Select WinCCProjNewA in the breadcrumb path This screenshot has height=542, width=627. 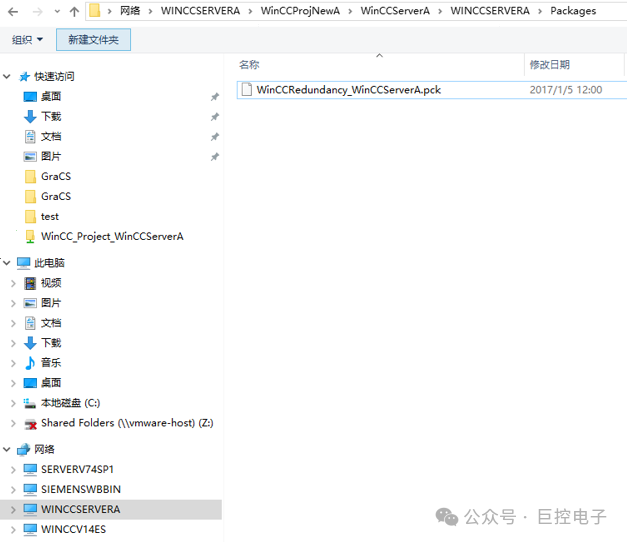[x=300, y=11]
